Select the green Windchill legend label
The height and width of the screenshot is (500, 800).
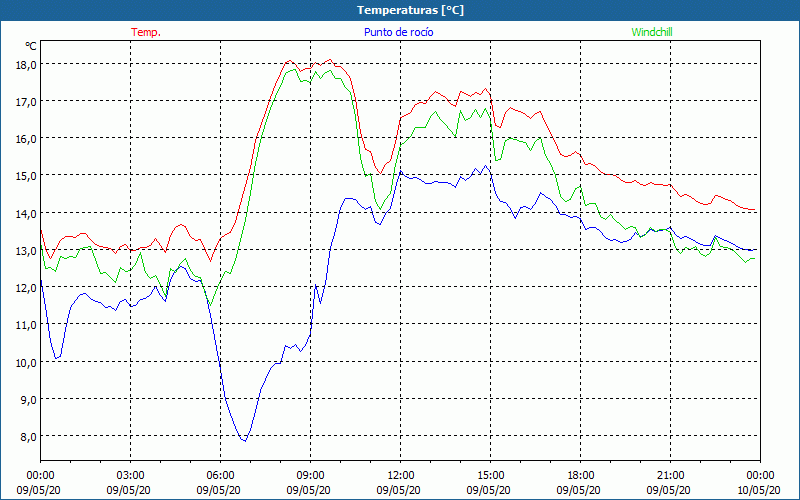coord(652,32)
